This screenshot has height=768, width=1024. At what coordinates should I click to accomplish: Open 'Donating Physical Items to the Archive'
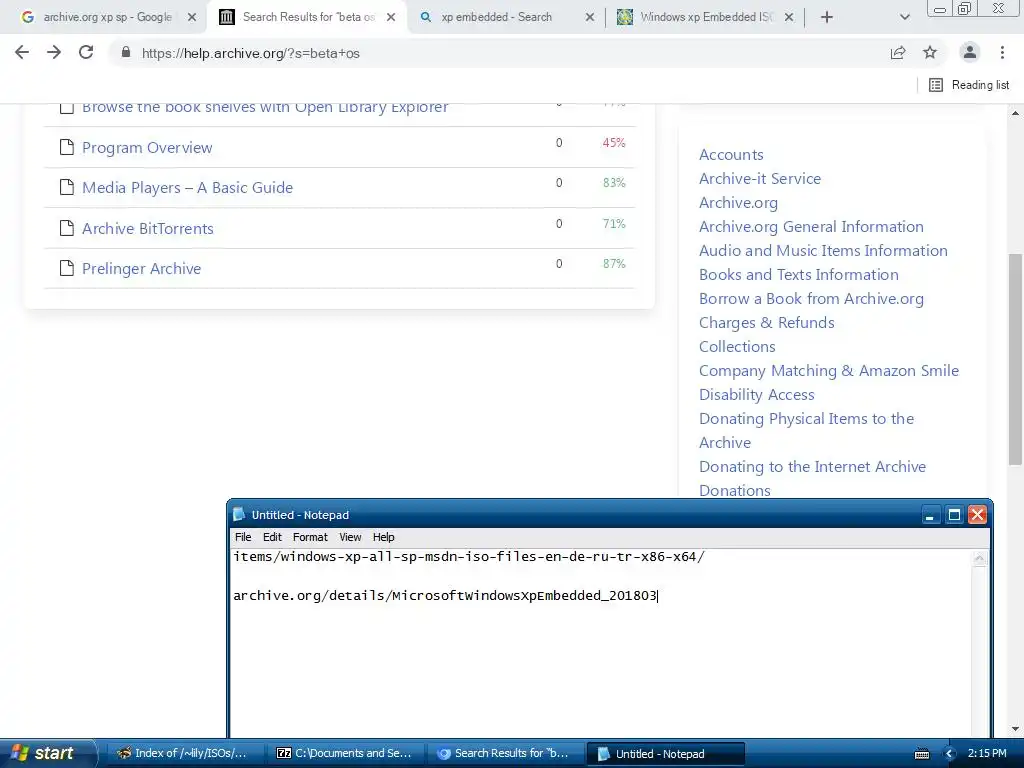tap(806, 430)
